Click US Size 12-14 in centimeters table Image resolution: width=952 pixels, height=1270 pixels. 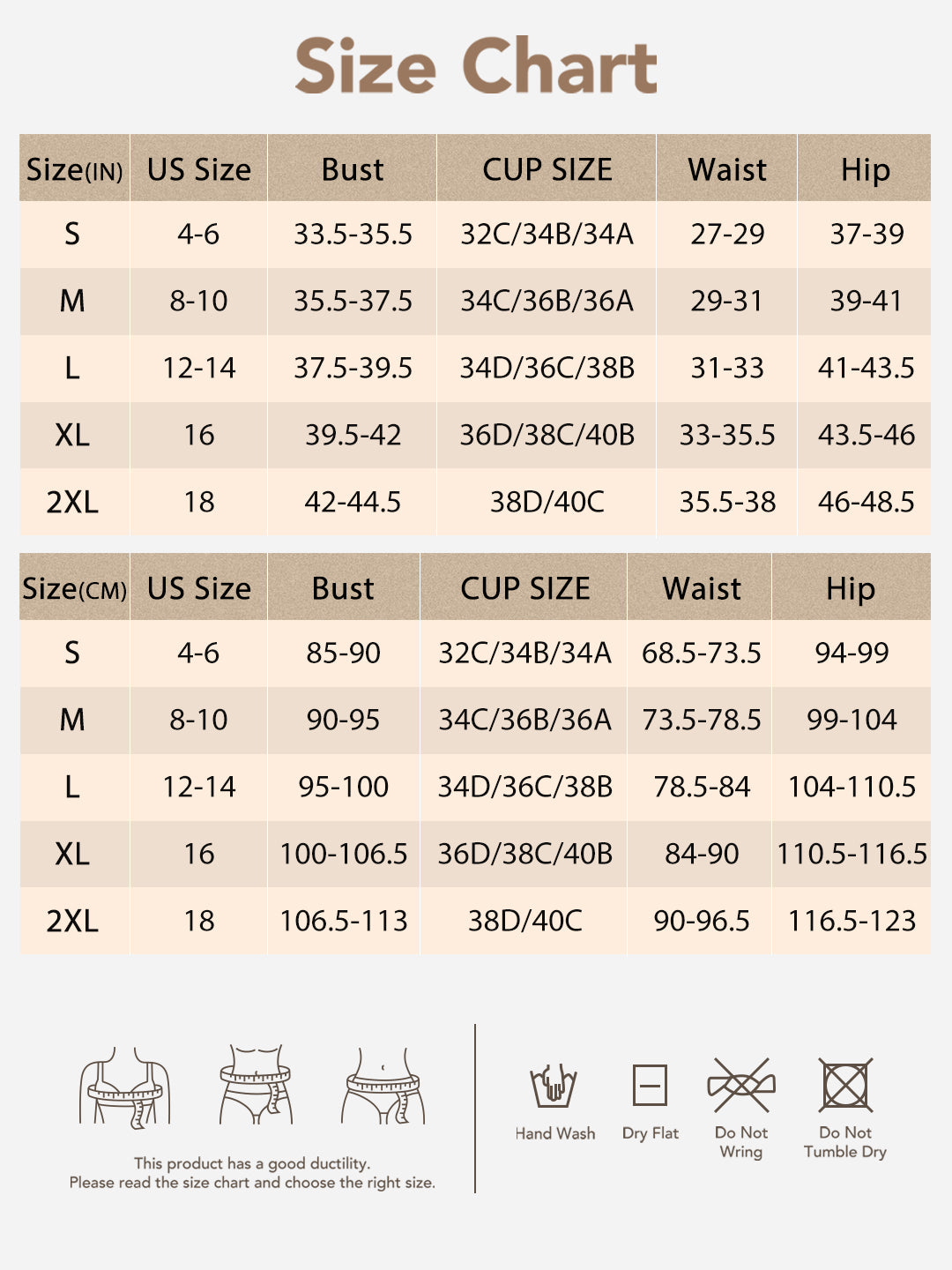198,787
